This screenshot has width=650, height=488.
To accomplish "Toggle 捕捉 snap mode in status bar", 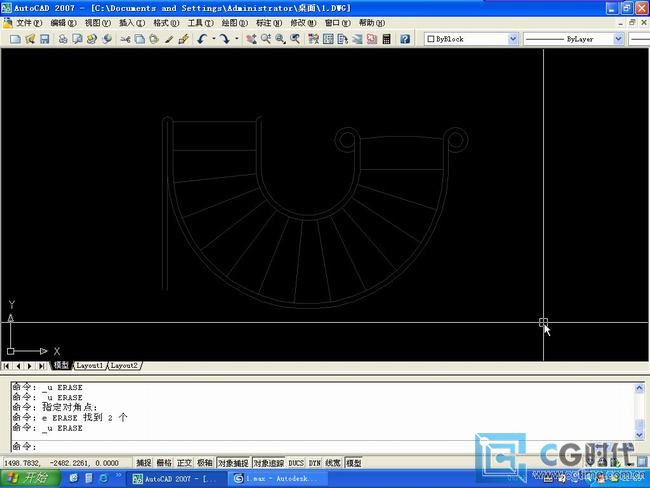I will [144, 463].
